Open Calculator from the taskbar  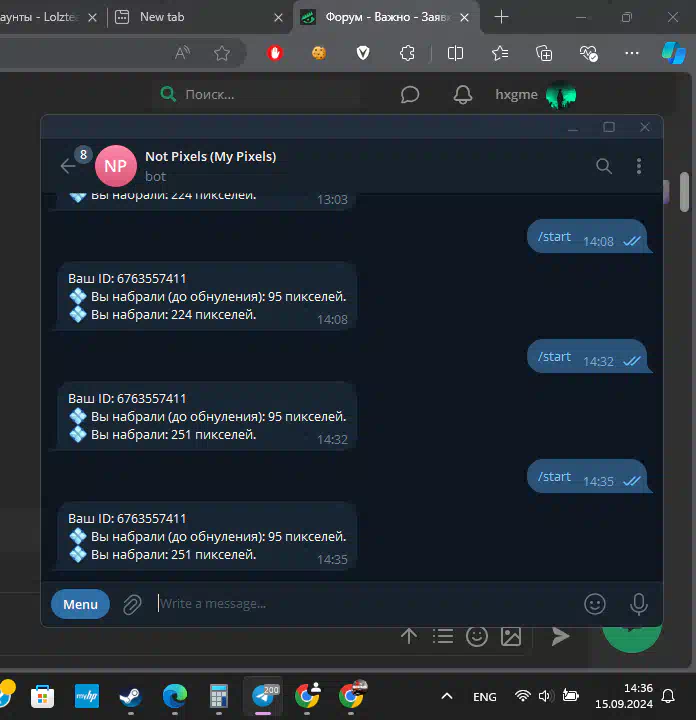click(219, 696)
